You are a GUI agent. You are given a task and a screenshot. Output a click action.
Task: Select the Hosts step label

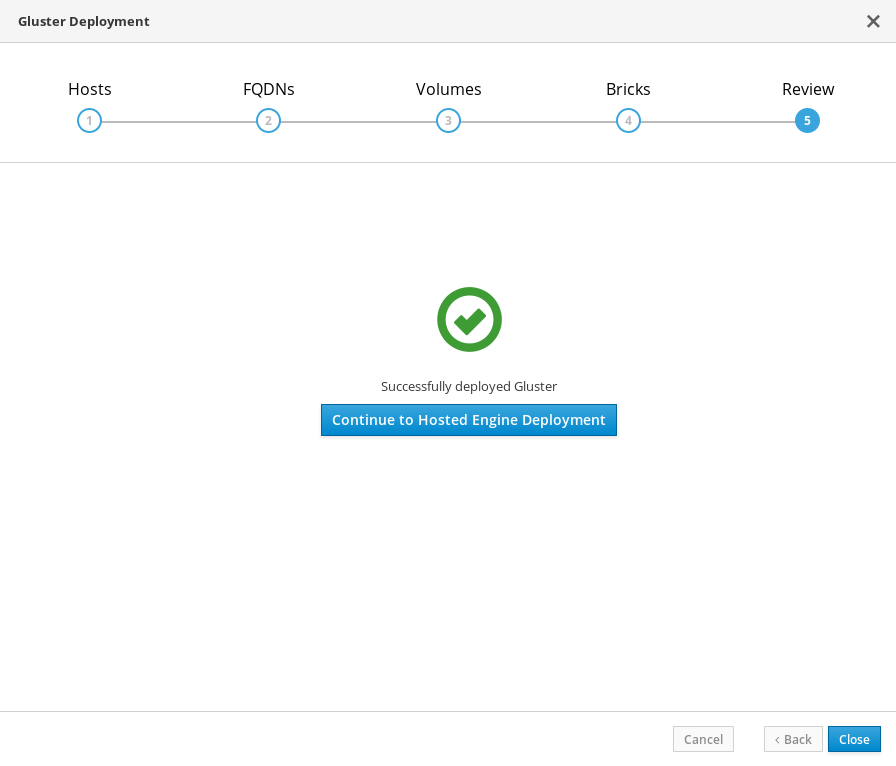(x=90, y=89)
